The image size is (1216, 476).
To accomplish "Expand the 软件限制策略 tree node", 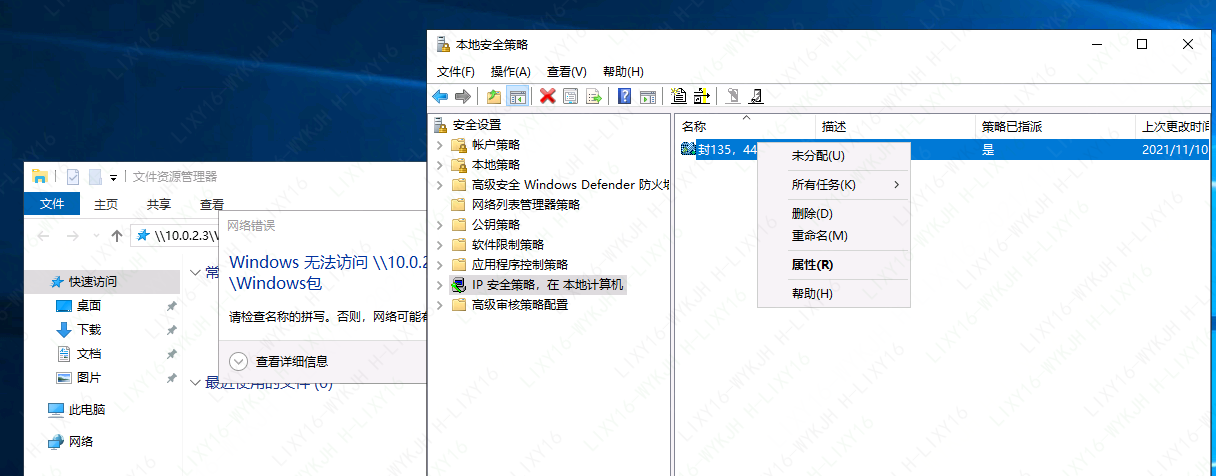I will [439, 245].
